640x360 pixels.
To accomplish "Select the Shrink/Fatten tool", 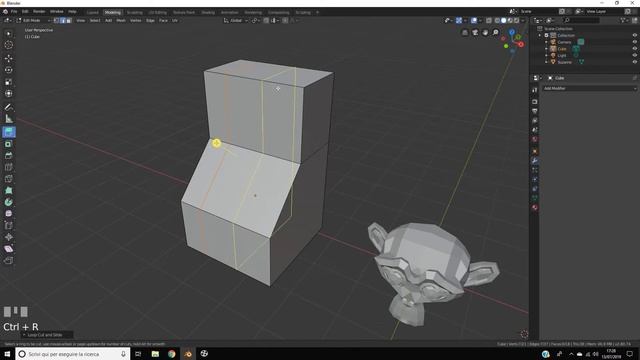I will (9, 237).
